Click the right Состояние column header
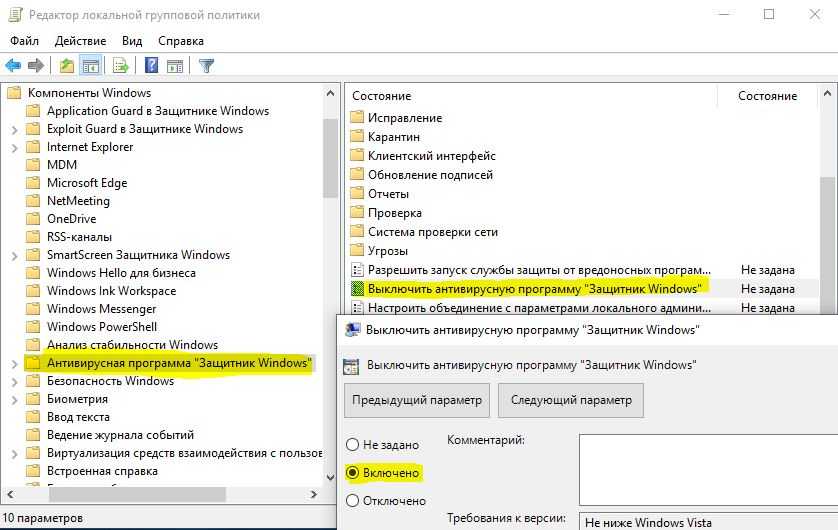 tap(767, 96)
